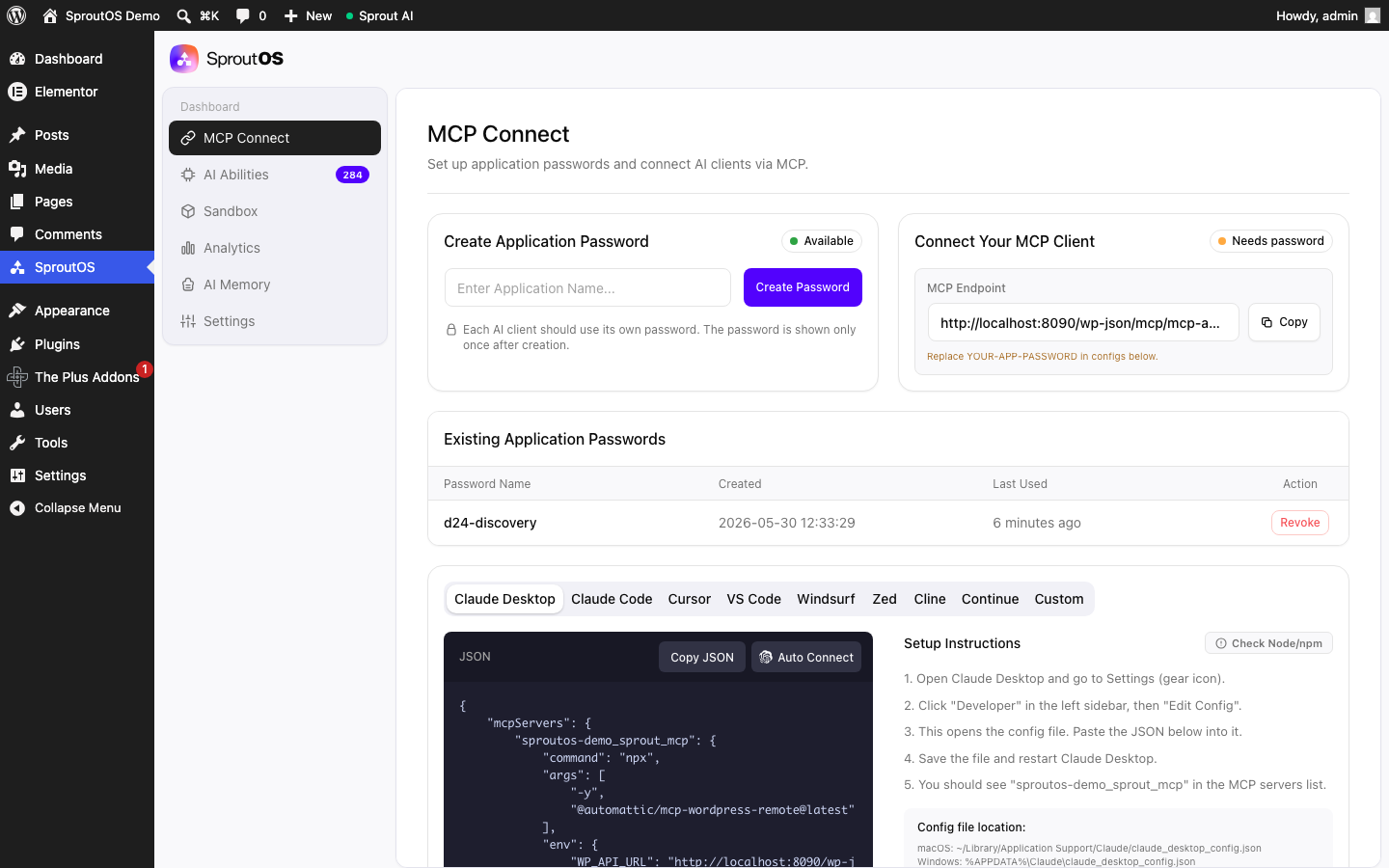This screenshot has width=1389, height=868.
Task: Click the Pages icon in sidebar
Action: (17, 202)
